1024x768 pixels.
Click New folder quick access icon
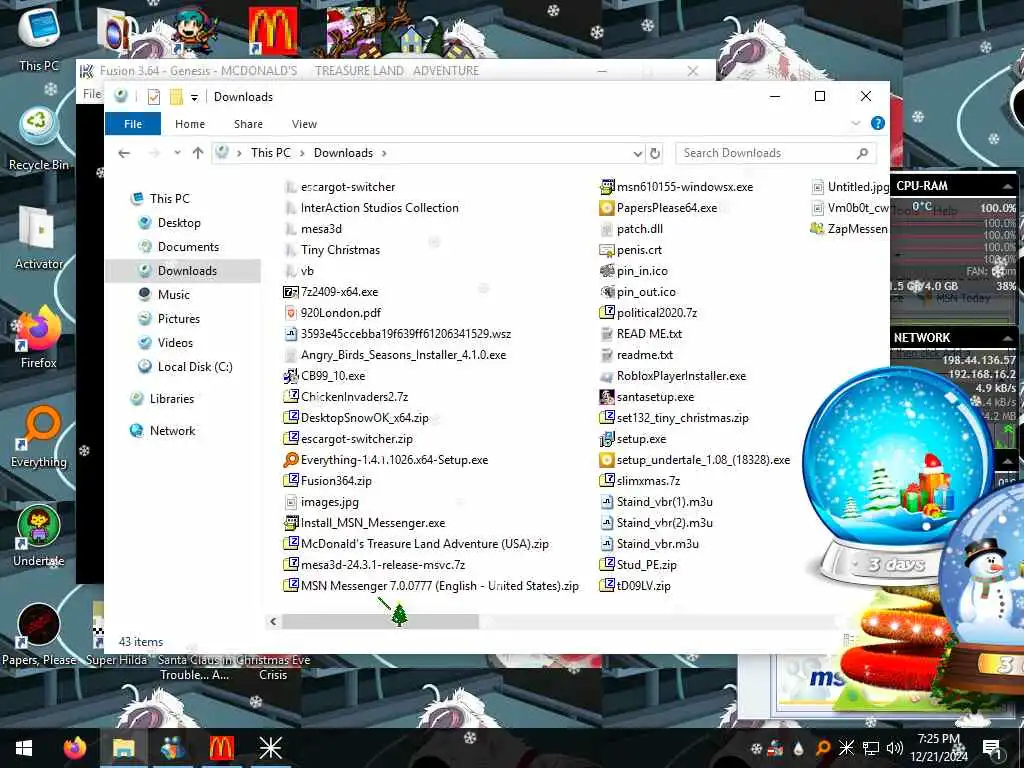click(176, 97)
